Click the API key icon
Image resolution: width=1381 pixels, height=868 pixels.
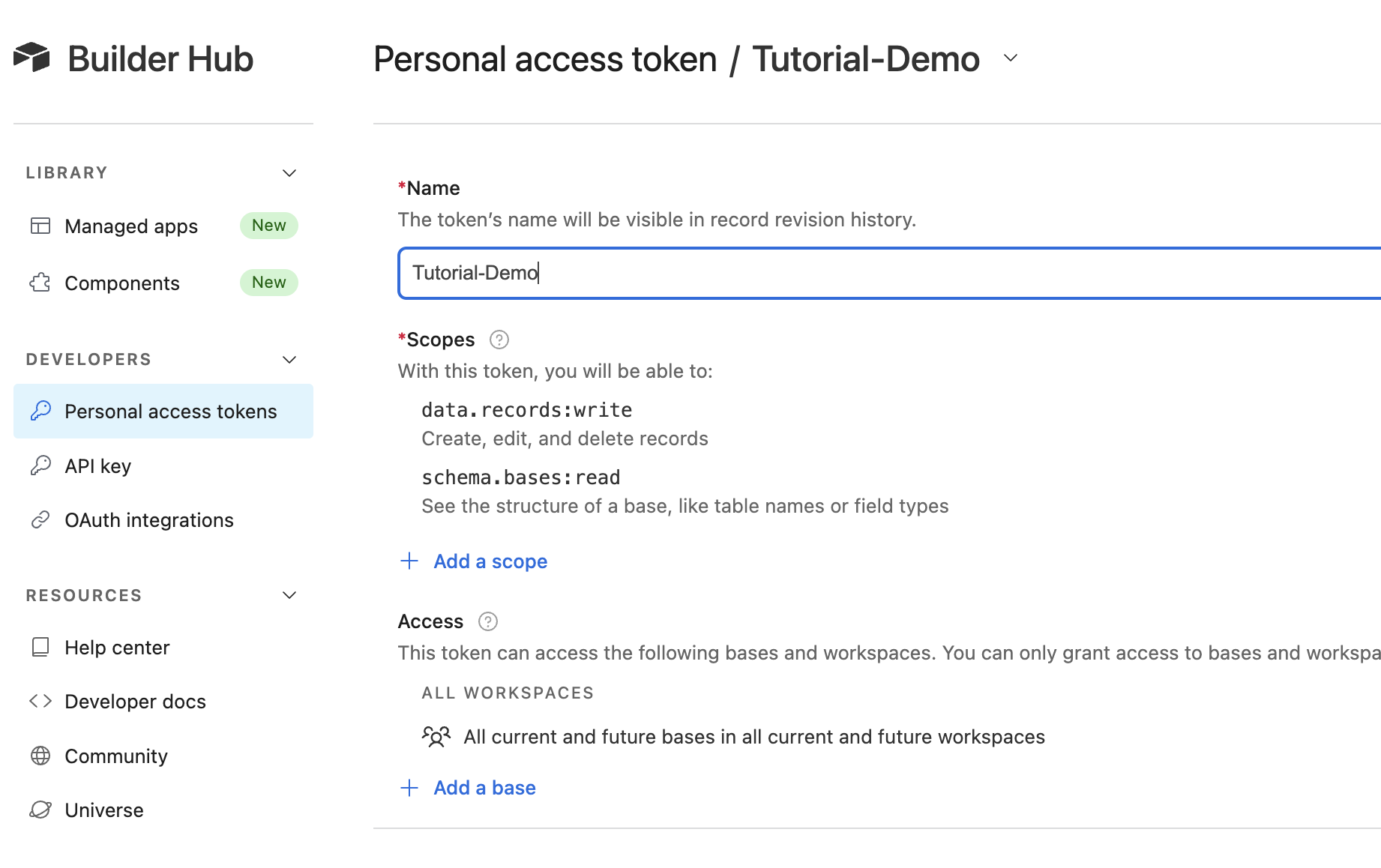tap(41, 465)
